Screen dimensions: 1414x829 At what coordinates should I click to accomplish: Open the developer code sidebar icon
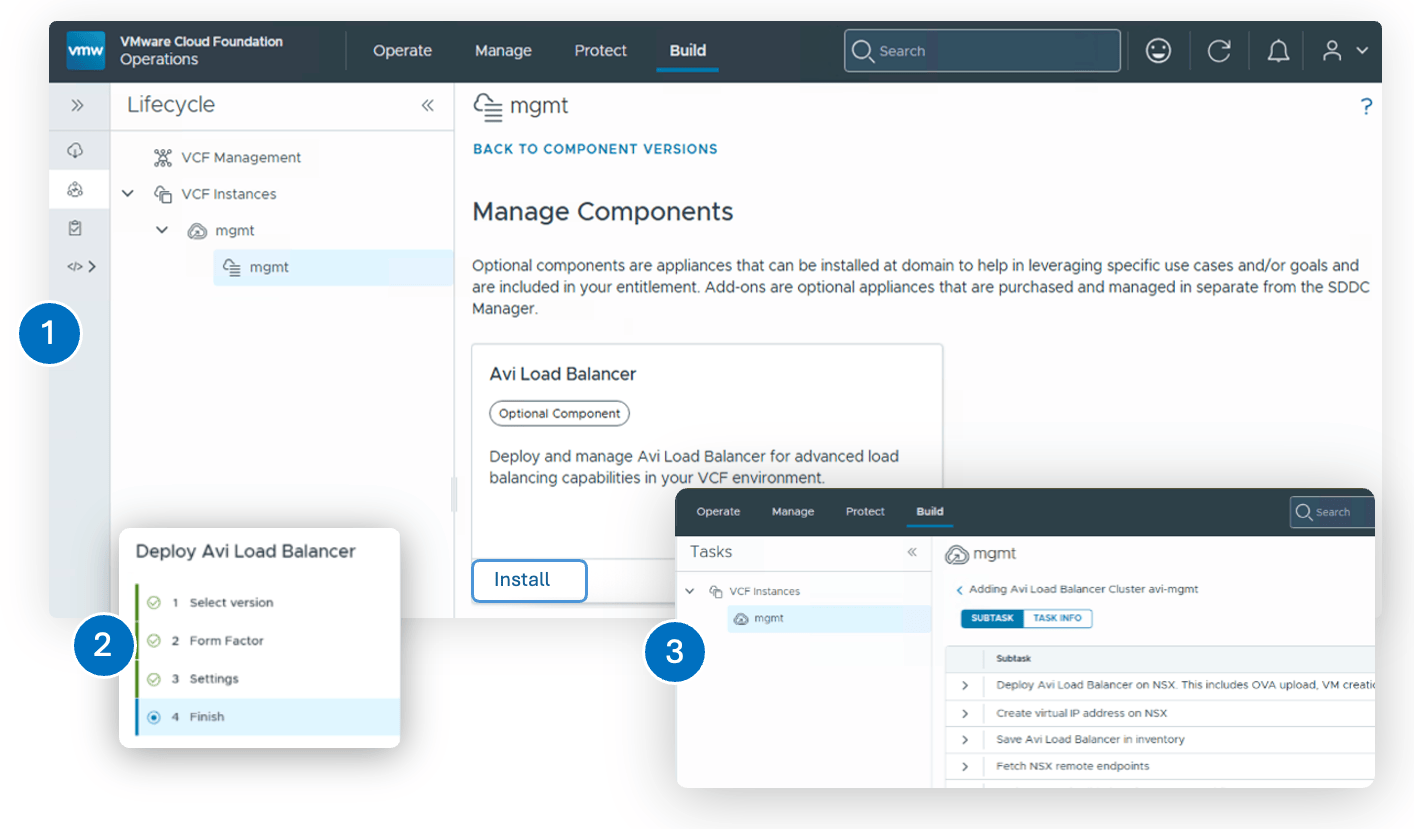point(81,266)
